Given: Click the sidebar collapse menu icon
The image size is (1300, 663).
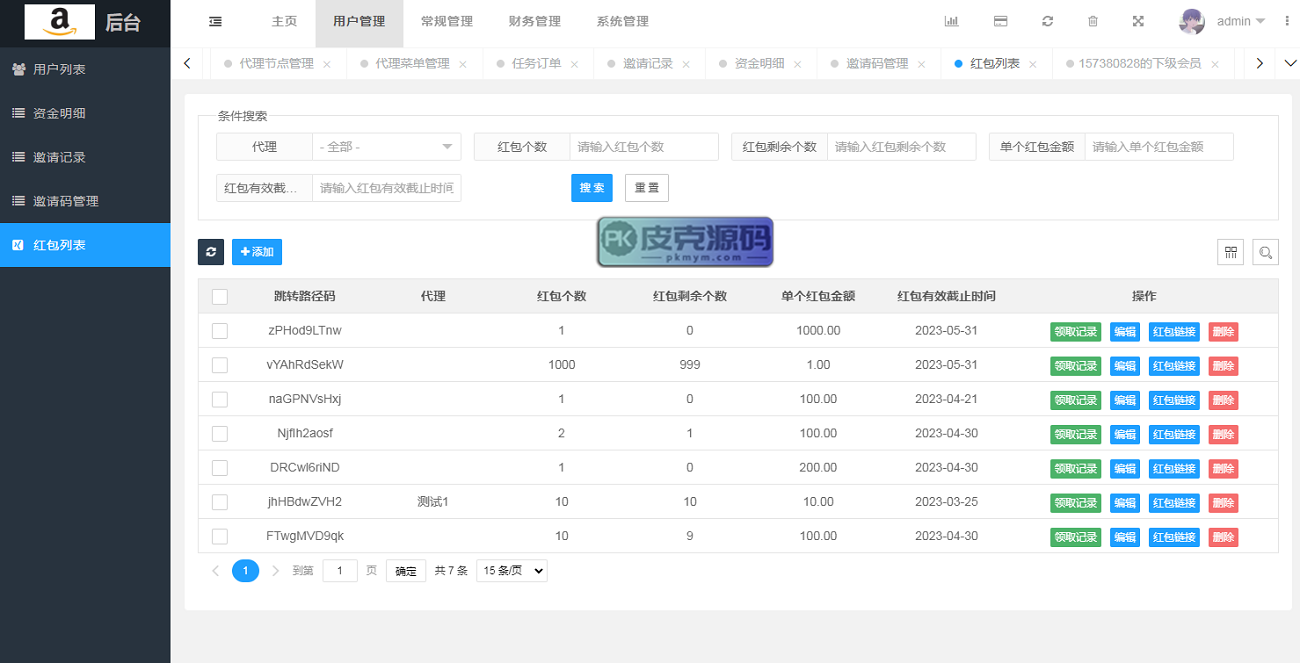Looking at the screenshot, I should (x=215, y=22).
